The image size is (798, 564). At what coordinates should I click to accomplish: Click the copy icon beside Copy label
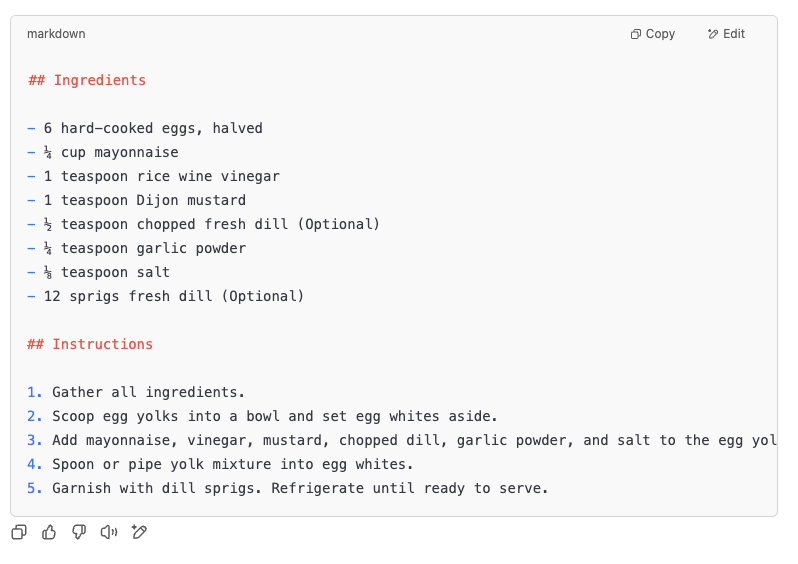pos(636,34)
